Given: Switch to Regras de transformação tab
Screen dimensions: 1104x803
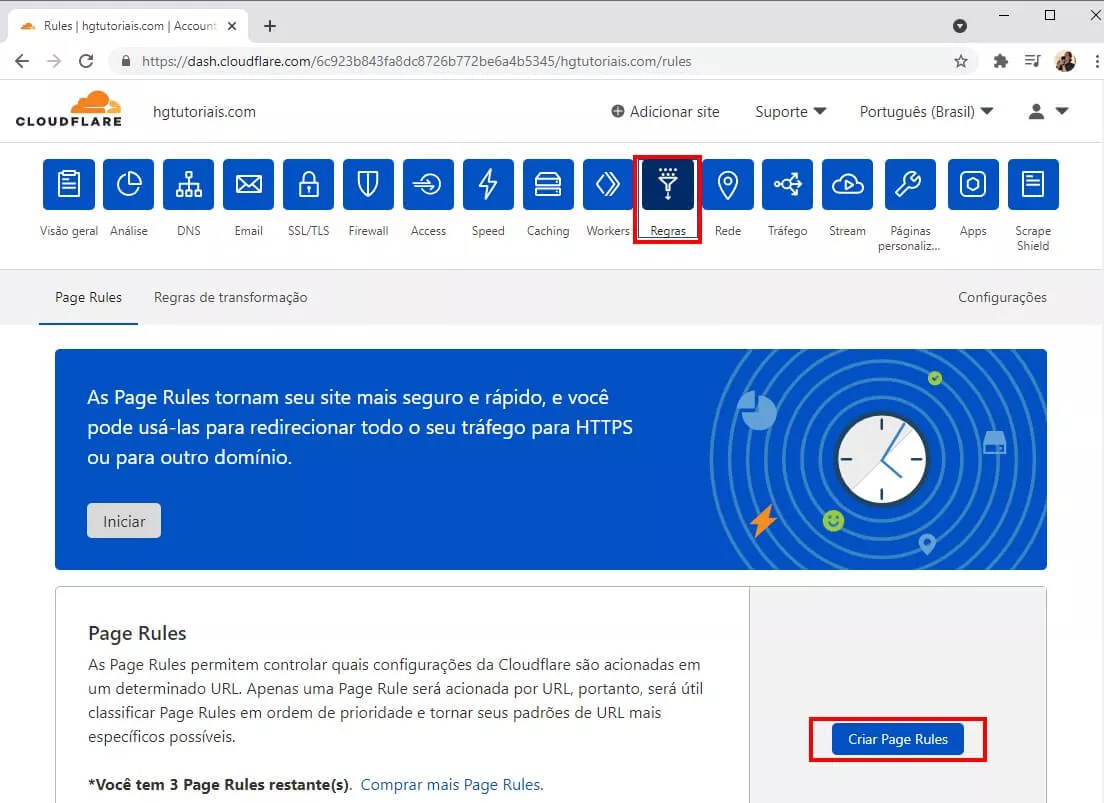Looking at the screenshot, I should 230,297.
